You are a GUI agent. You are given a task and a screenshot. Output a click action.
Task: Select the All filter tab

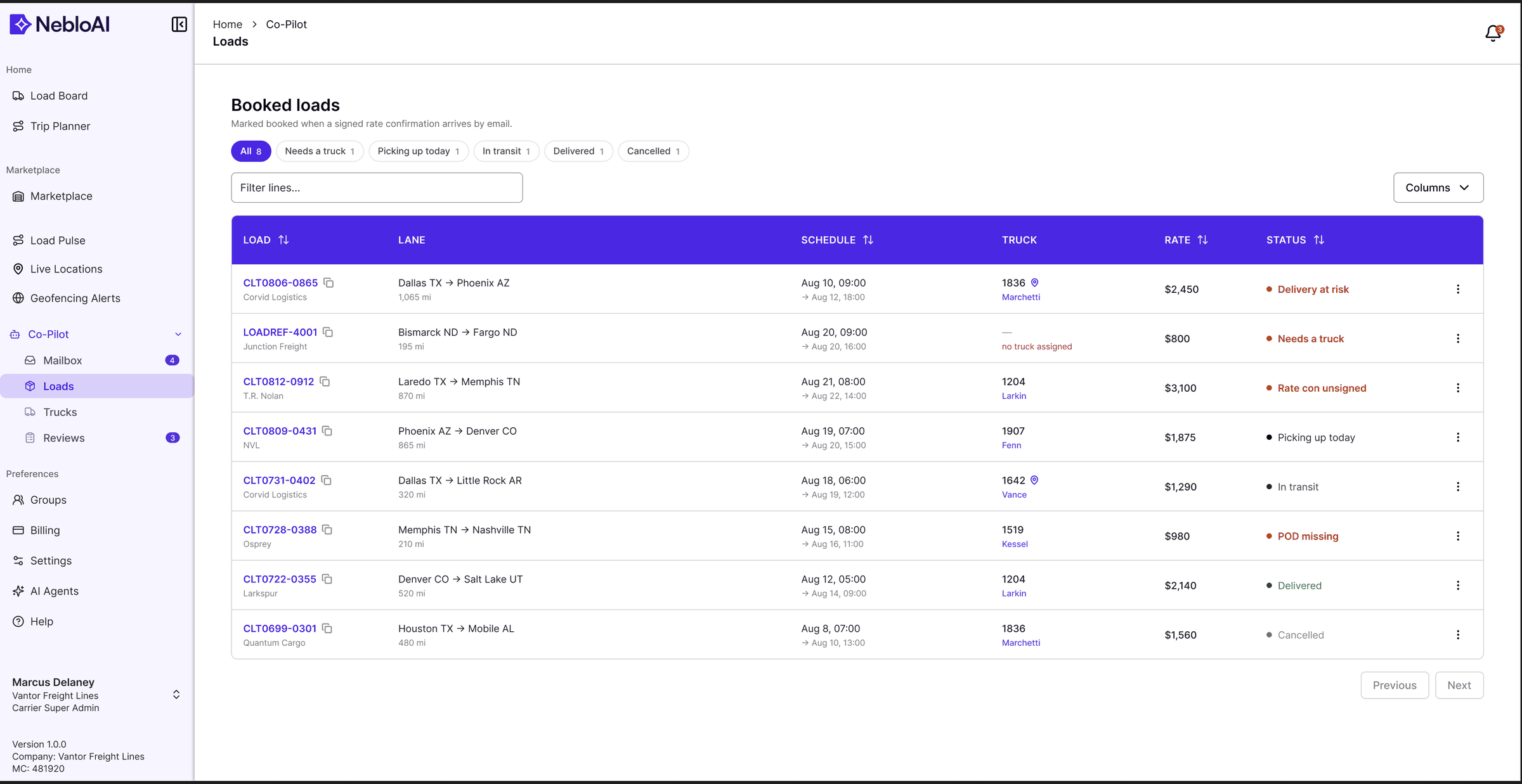coord(251,151)
